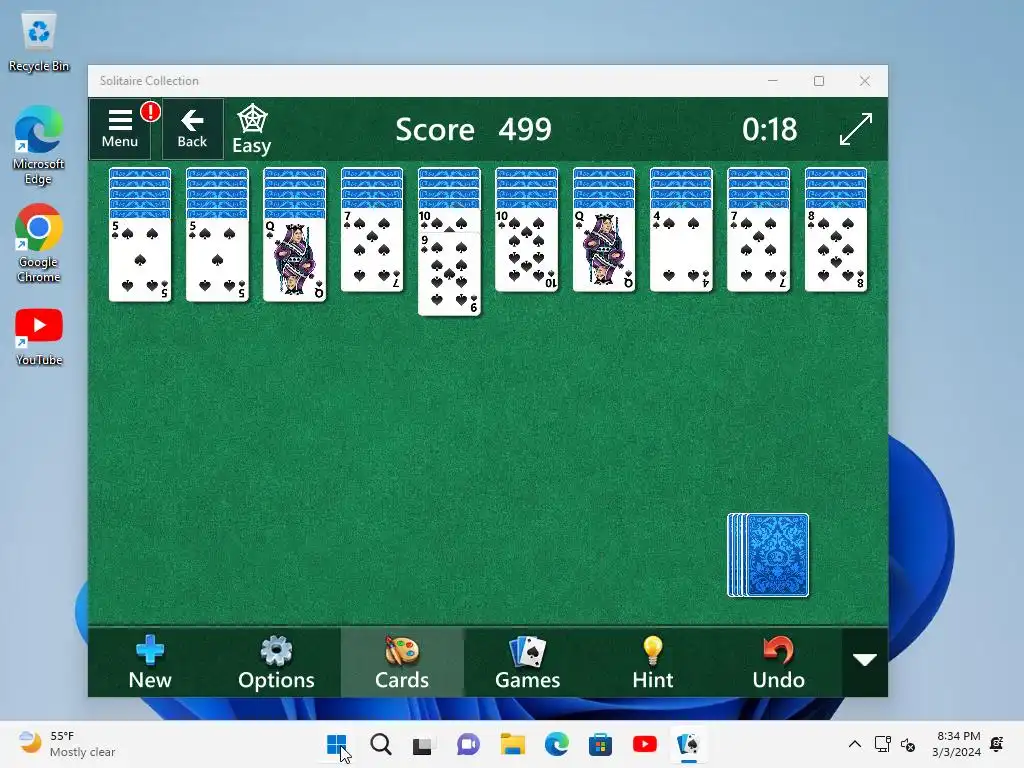Get a move suggestion with Hint
Screen dimensions: 1024x768
click(x=652, y=662)
